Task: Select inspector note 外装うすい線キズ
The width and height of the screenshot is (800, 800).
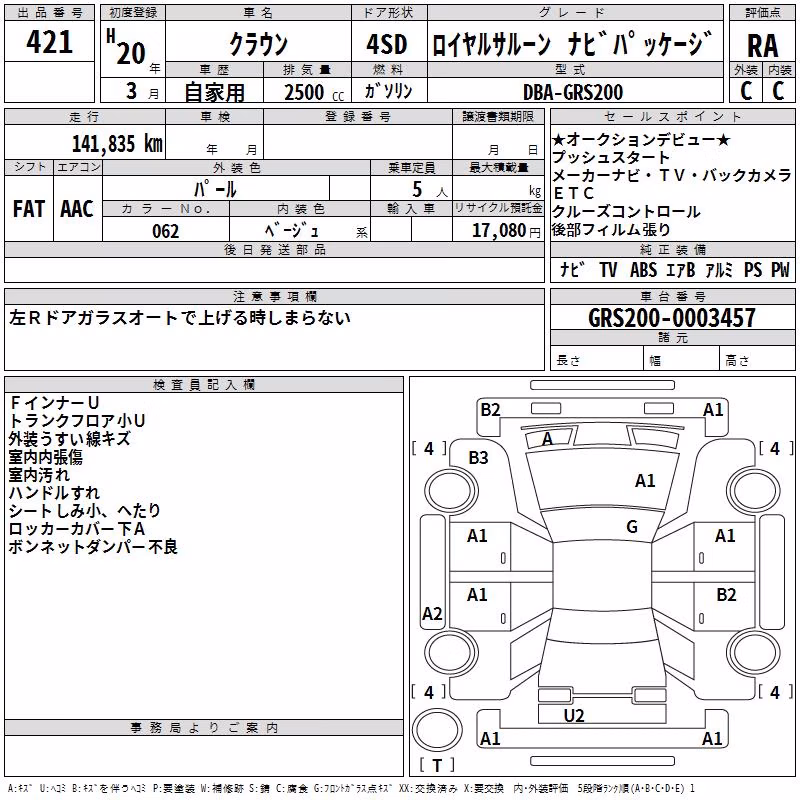Action: point(69,439)
